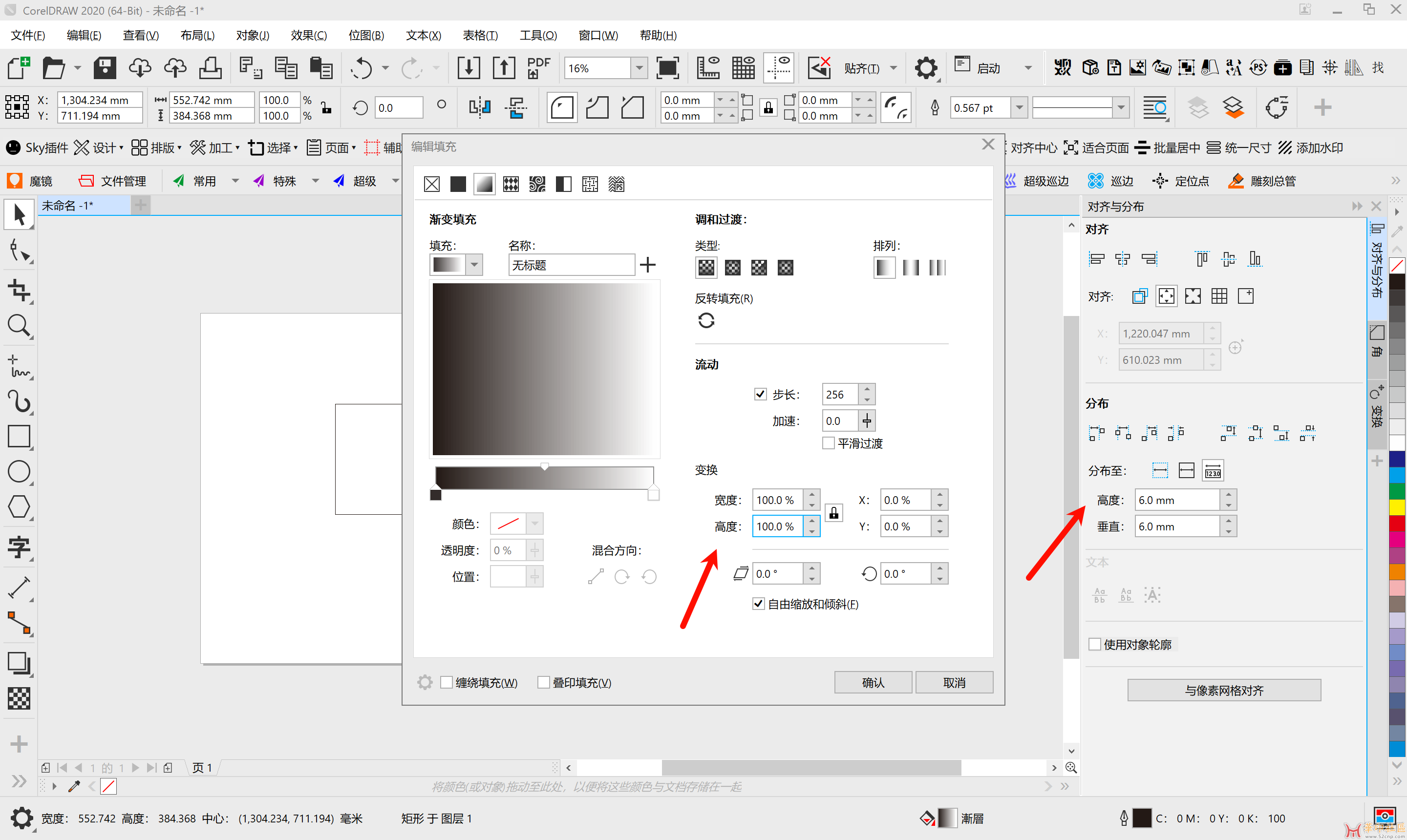Image resolution: width=1407 pixels, height=840 pixels.
Task: Click the Publish to PDF icon
Action: [x=538, y=68]
